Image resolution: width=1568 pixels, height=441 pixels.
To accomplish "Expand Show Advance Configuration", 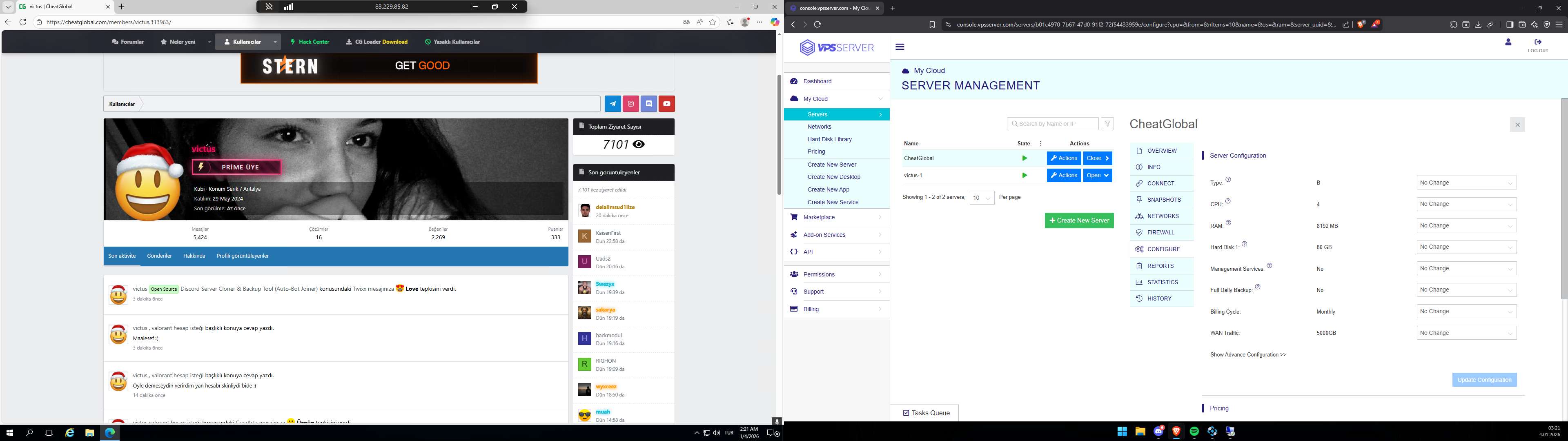I will [1248, 354].
